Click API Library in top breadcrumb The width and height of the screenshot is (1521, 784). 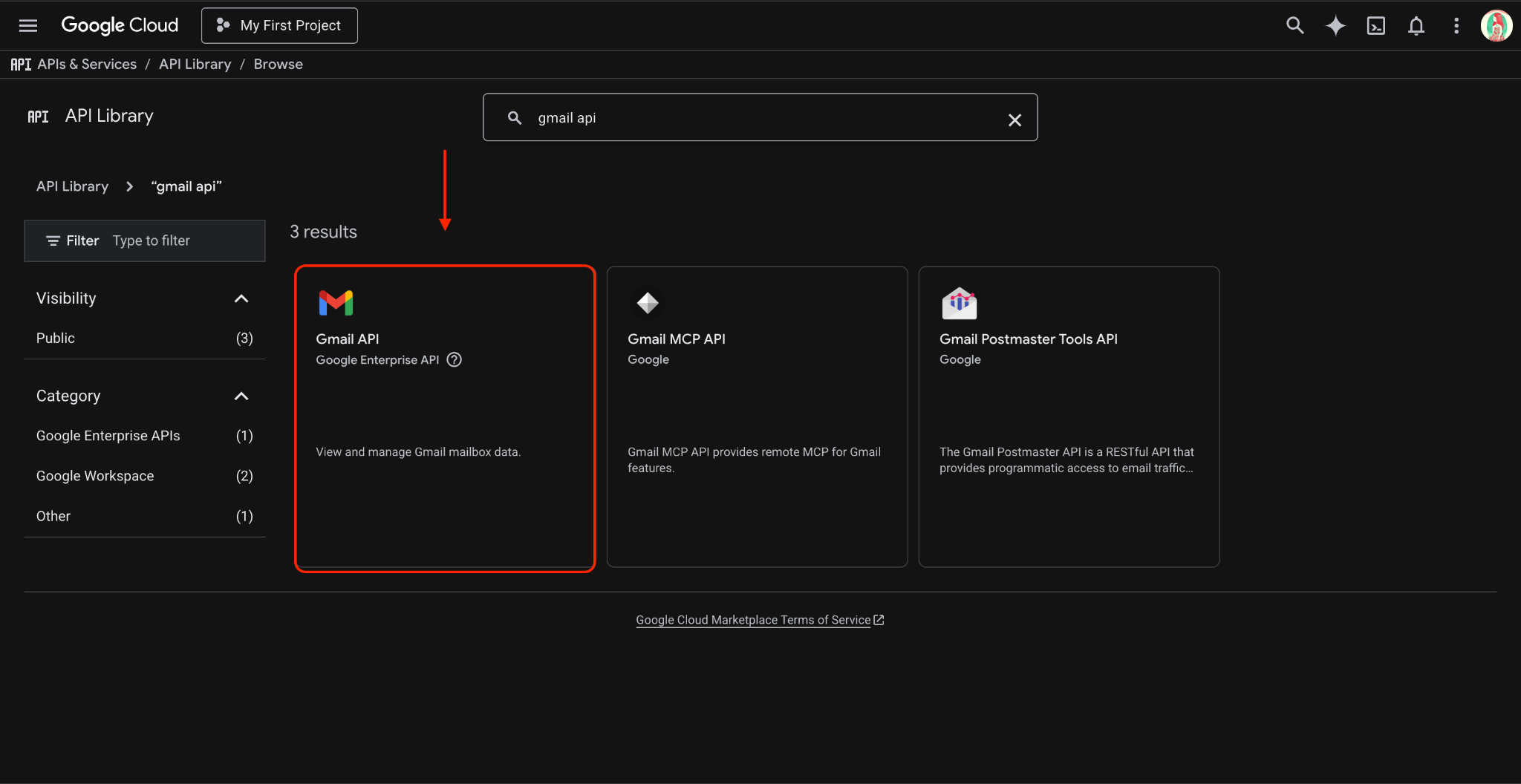click(x=195, y=64)
